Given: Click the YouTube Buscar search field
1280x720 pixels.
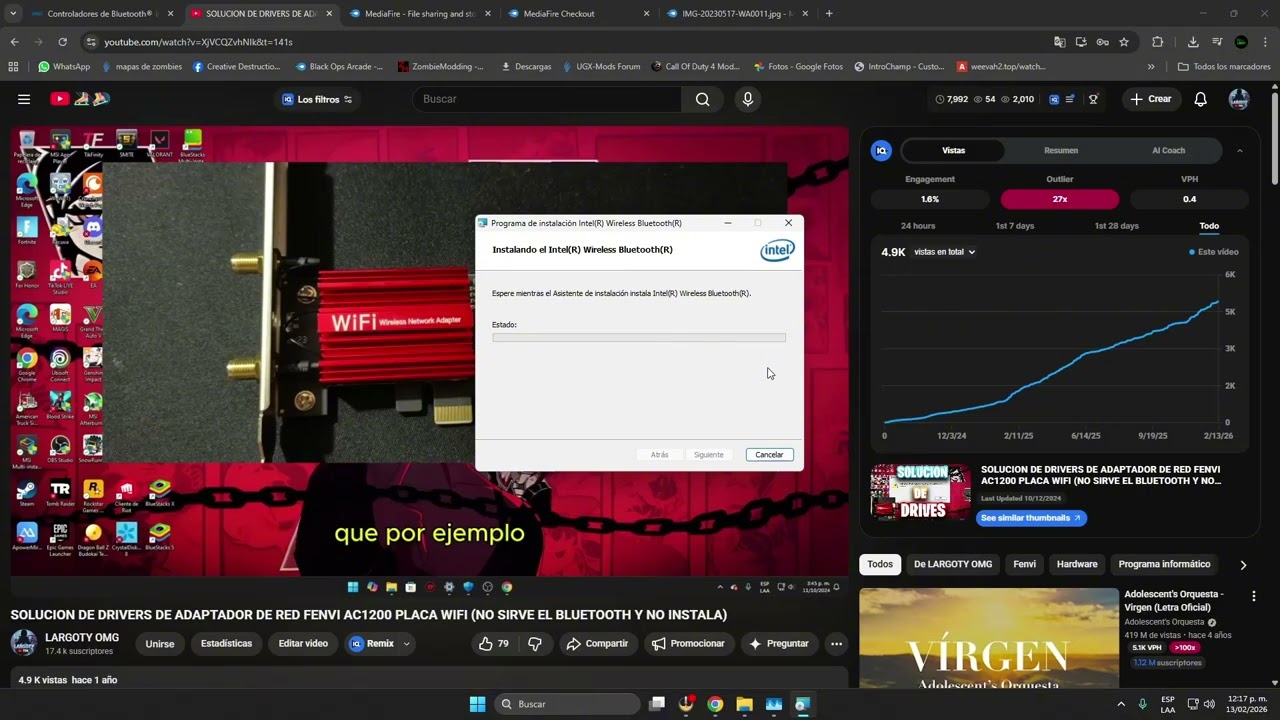Looking at the screenshot, I should pos(547,99).
